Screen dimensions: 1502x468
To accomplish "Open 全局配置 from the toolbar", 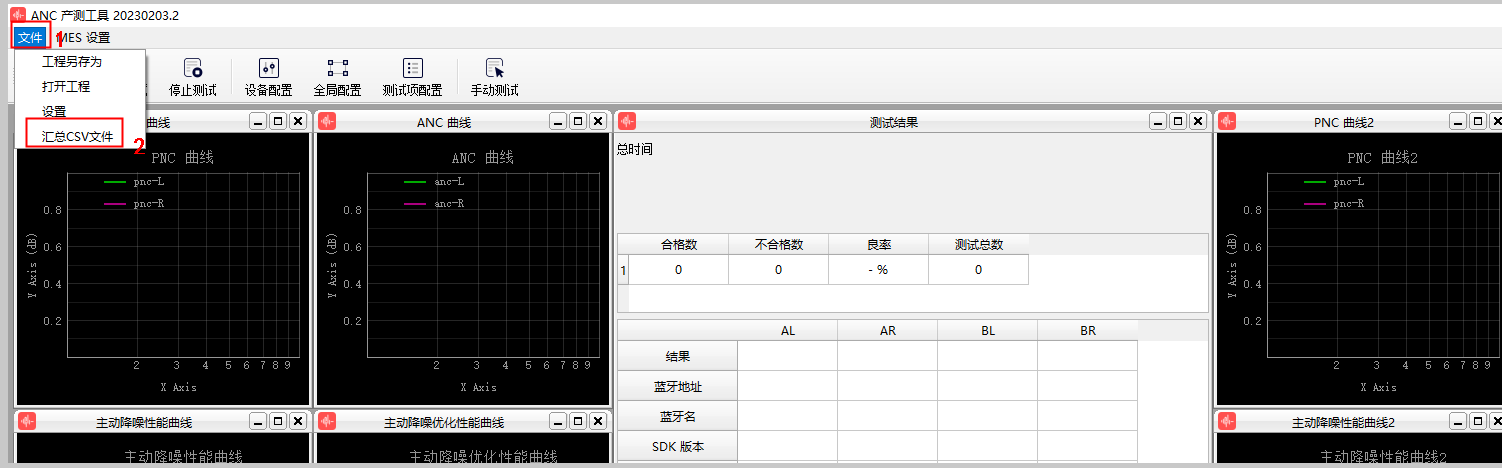I will (338, 78).
